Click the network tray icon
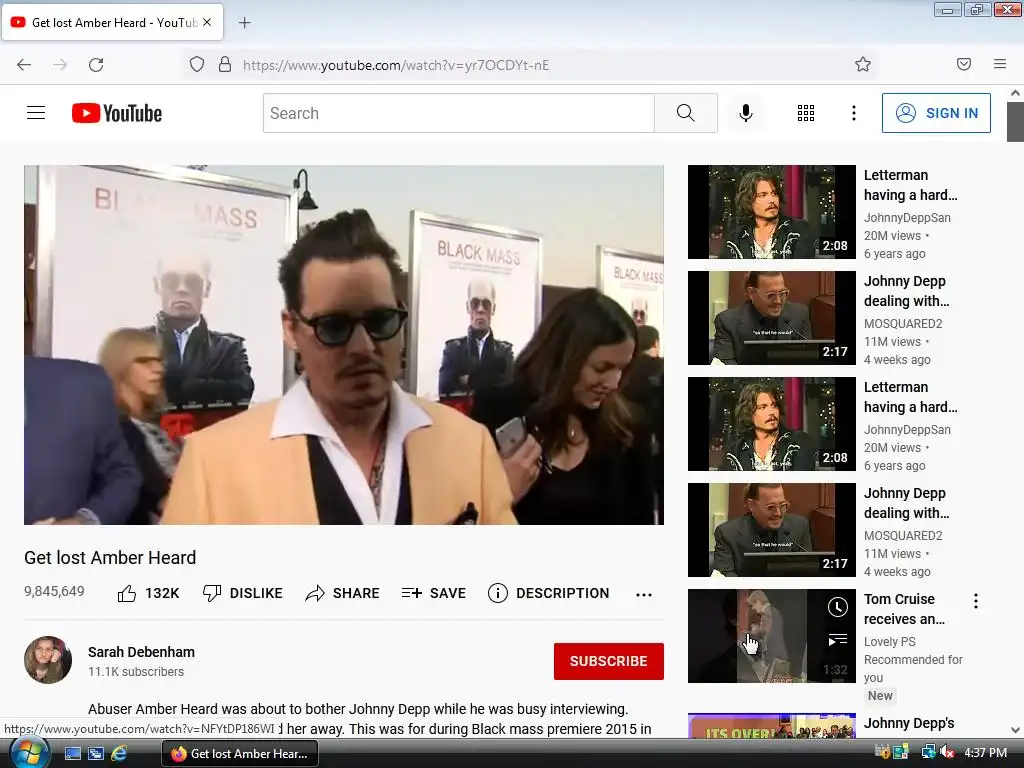This screenshot has height=768, width=1024. click(928, 753)
